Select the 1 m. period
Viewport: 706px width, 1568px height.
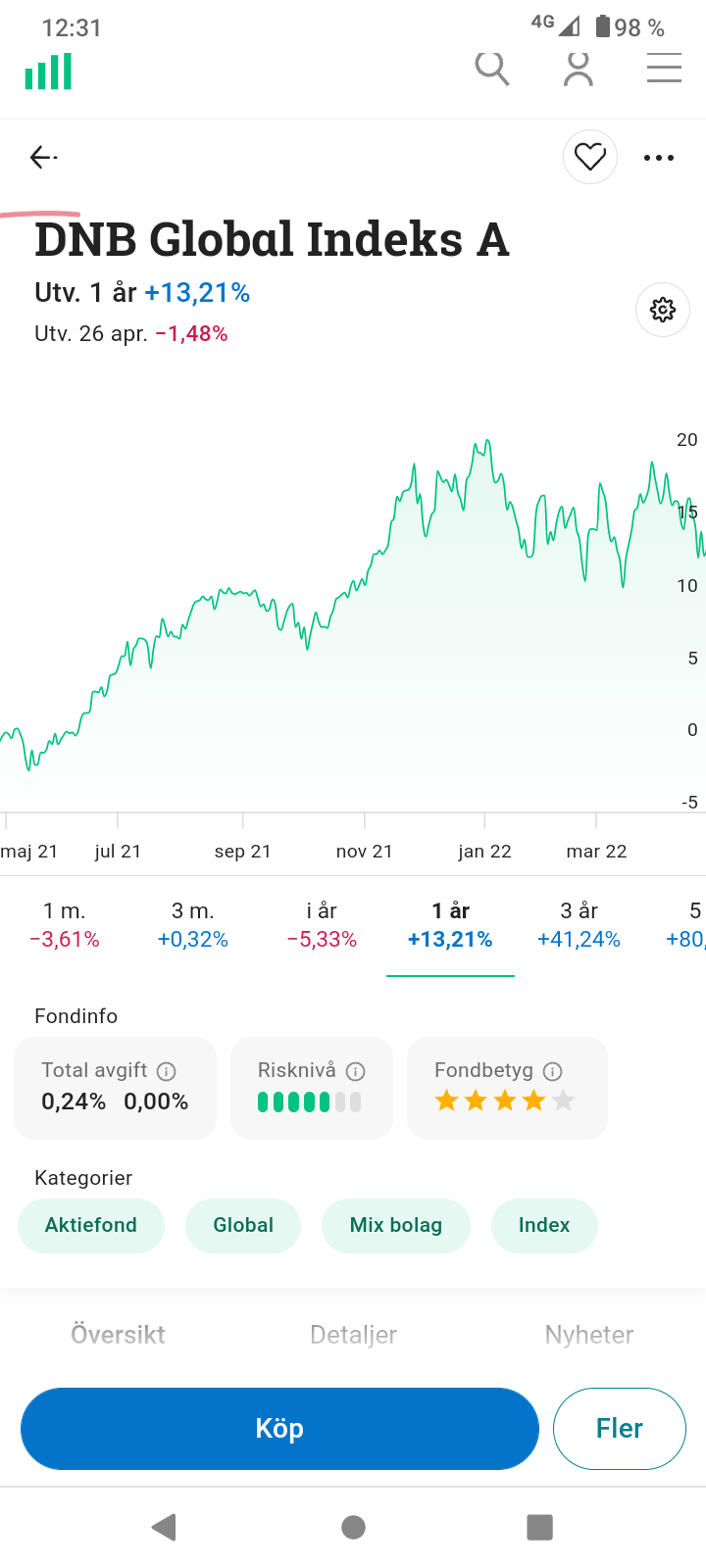pos(65,925)
